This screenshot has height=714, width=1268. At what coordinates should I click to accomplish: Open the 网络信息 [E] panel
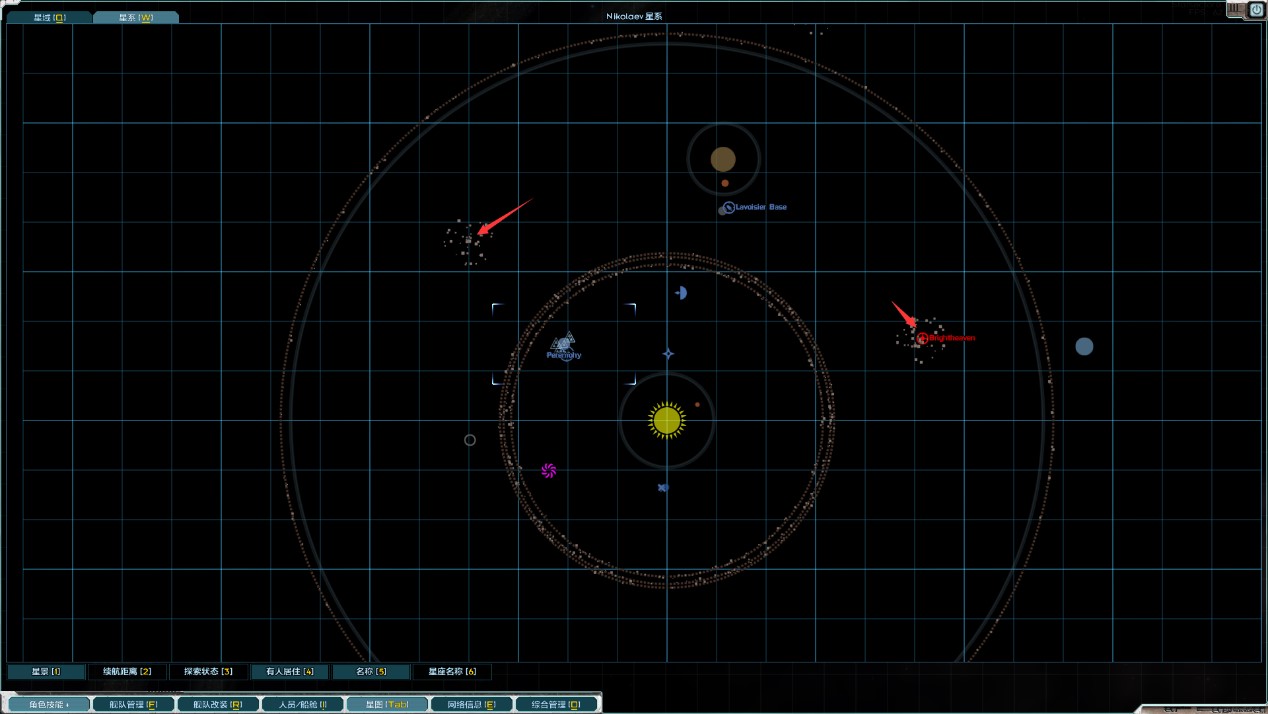(472, 704)
